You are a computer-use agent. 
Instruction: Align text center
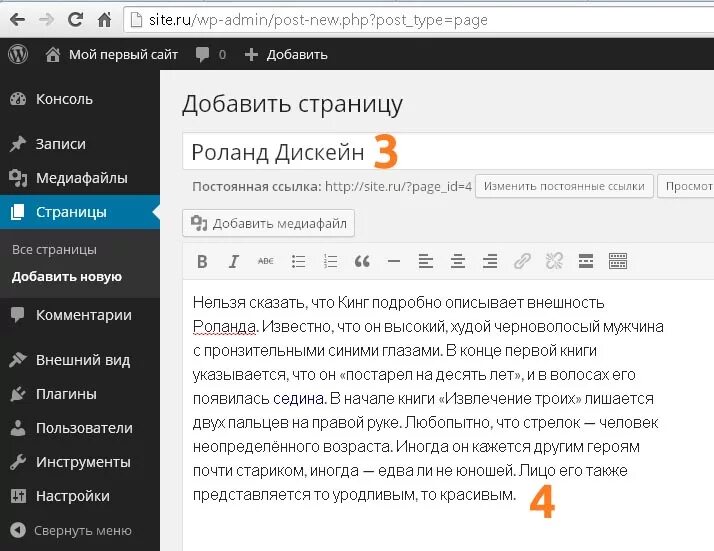click(458, 261)
